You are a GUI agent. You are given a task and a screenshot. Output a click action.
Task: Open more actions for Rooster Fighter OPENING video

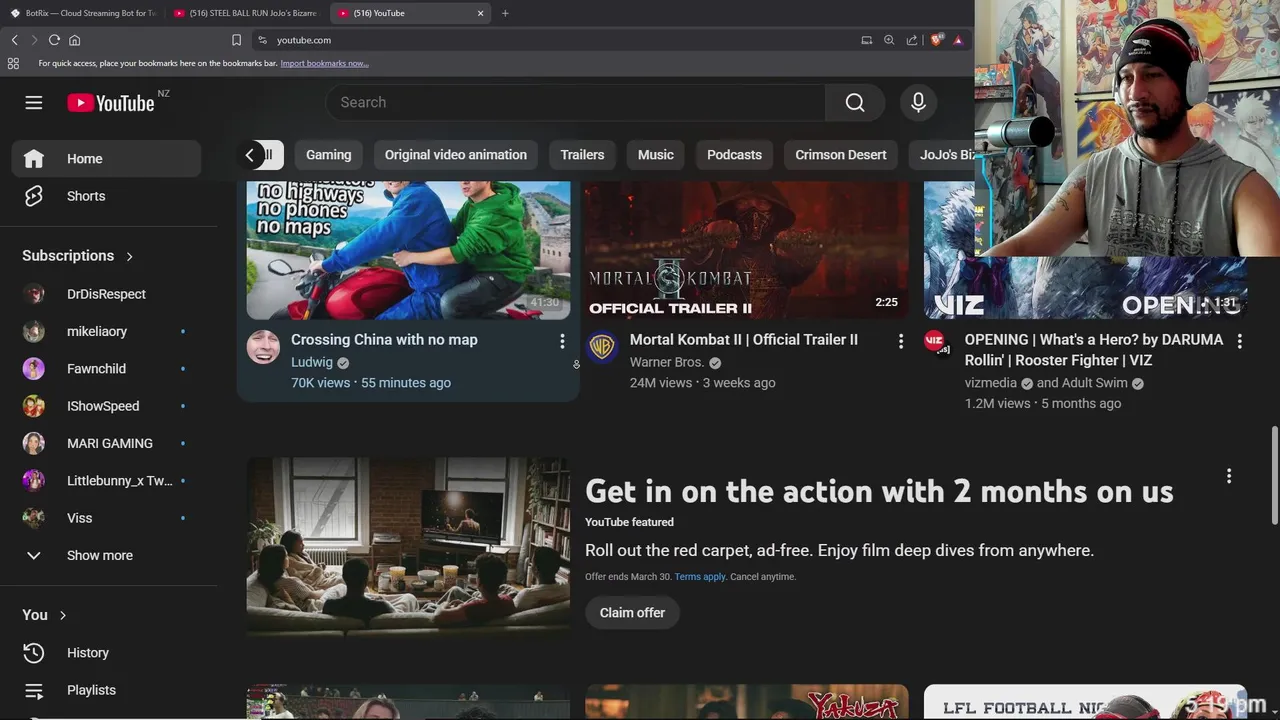pos(1239,341)
